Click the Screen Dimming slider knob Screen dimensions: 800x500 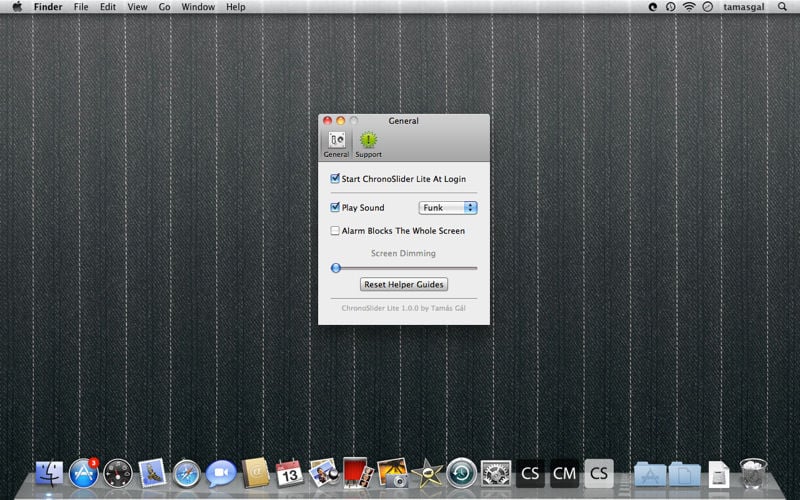point(336,268)
